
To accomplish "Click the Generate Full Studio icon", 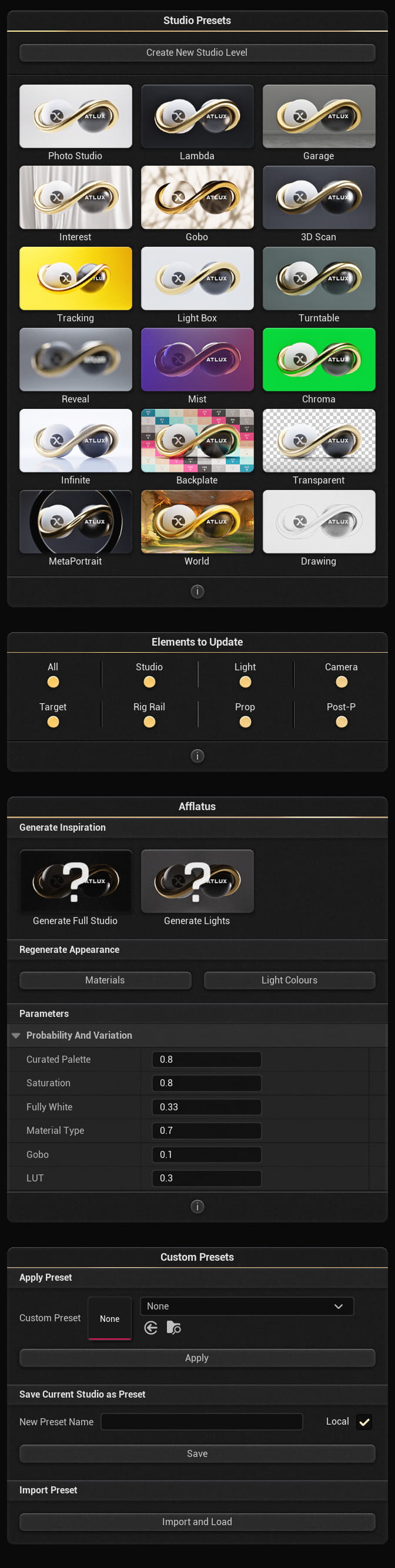I will [x=75, y=881].
